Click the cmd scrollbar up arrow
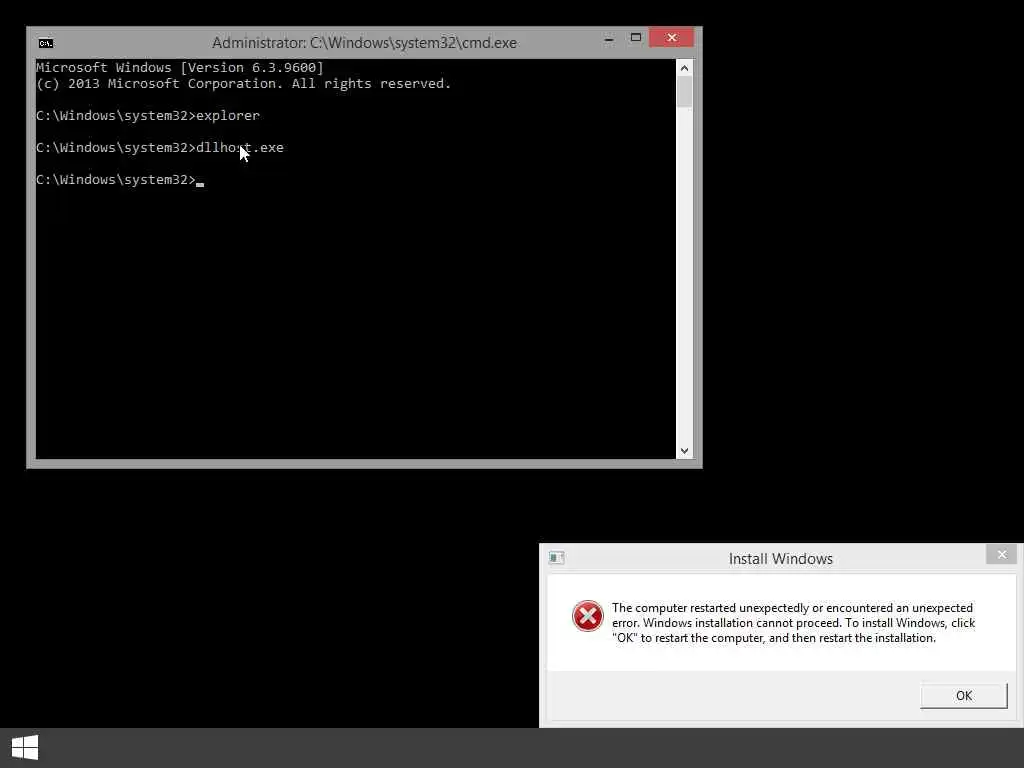This screenshot has width=1024, height=768. tap(684, 68)
